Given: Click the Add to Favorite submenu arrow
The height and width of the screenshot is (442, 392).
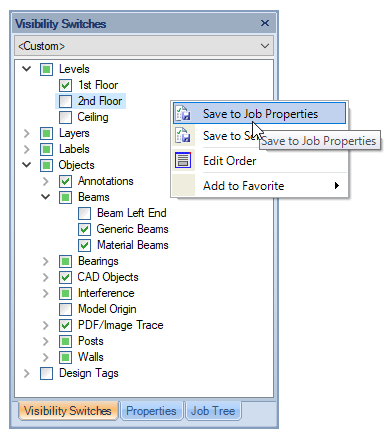Looking at the screenshot, I should click(x=337, y=186).
